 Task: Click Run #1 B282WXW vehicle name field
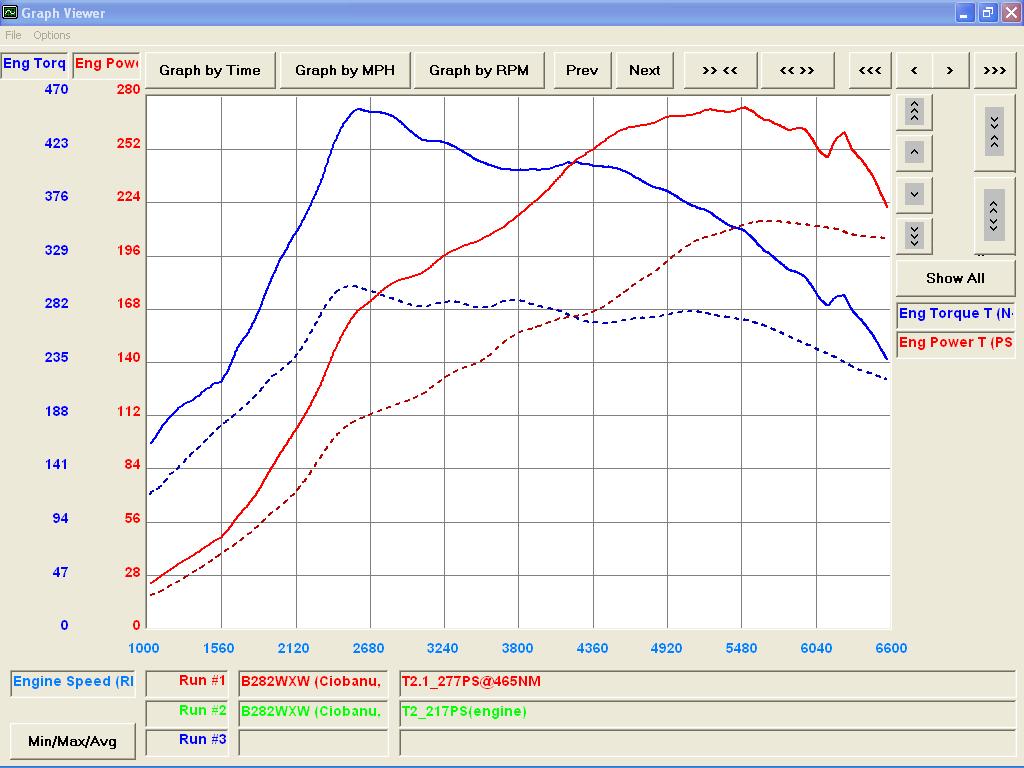(x=312, y=682)
